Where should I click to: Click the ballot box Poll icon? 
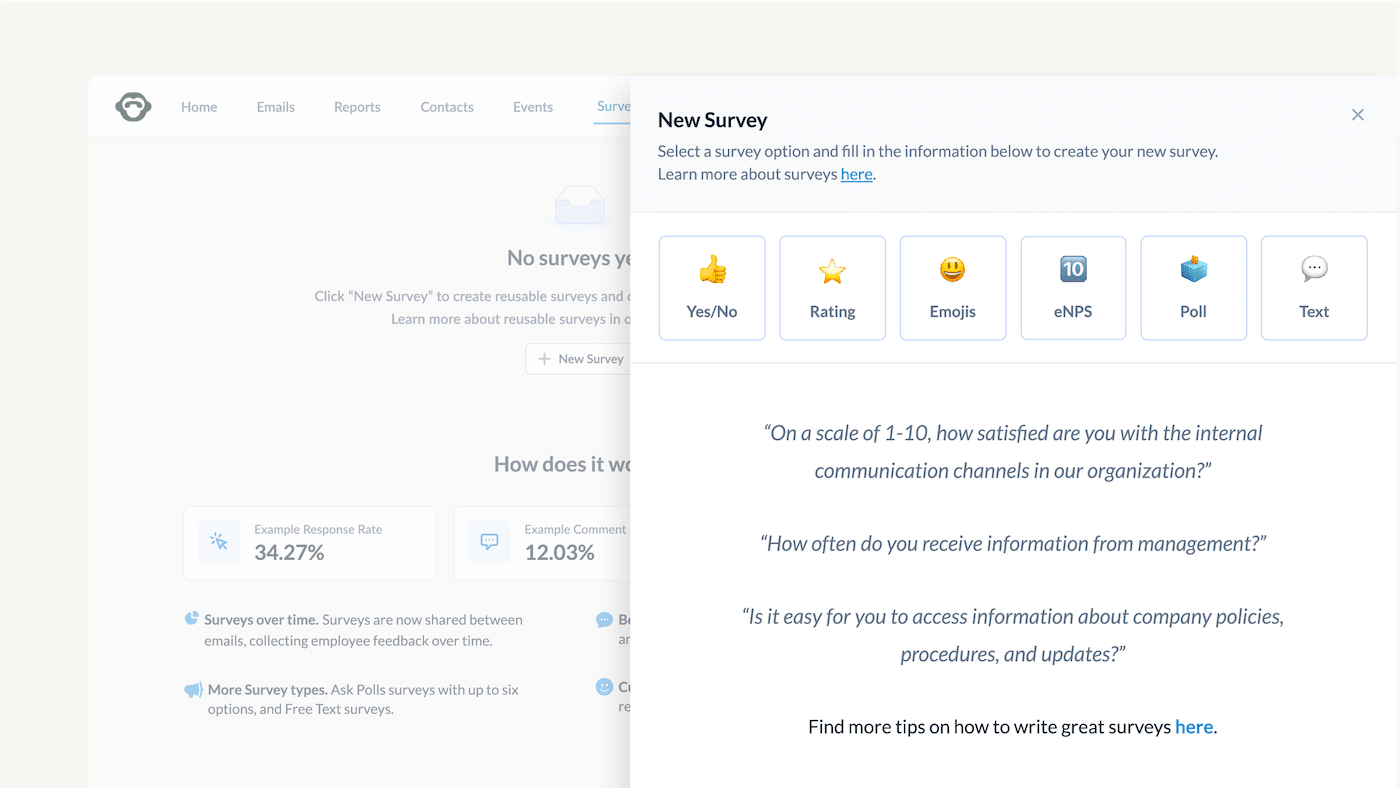pyautogui.click(x=1194, y=269)
